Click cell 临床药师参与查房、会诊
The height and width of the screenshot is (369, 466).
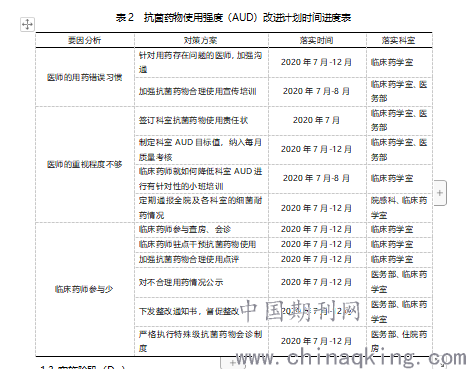201,229
